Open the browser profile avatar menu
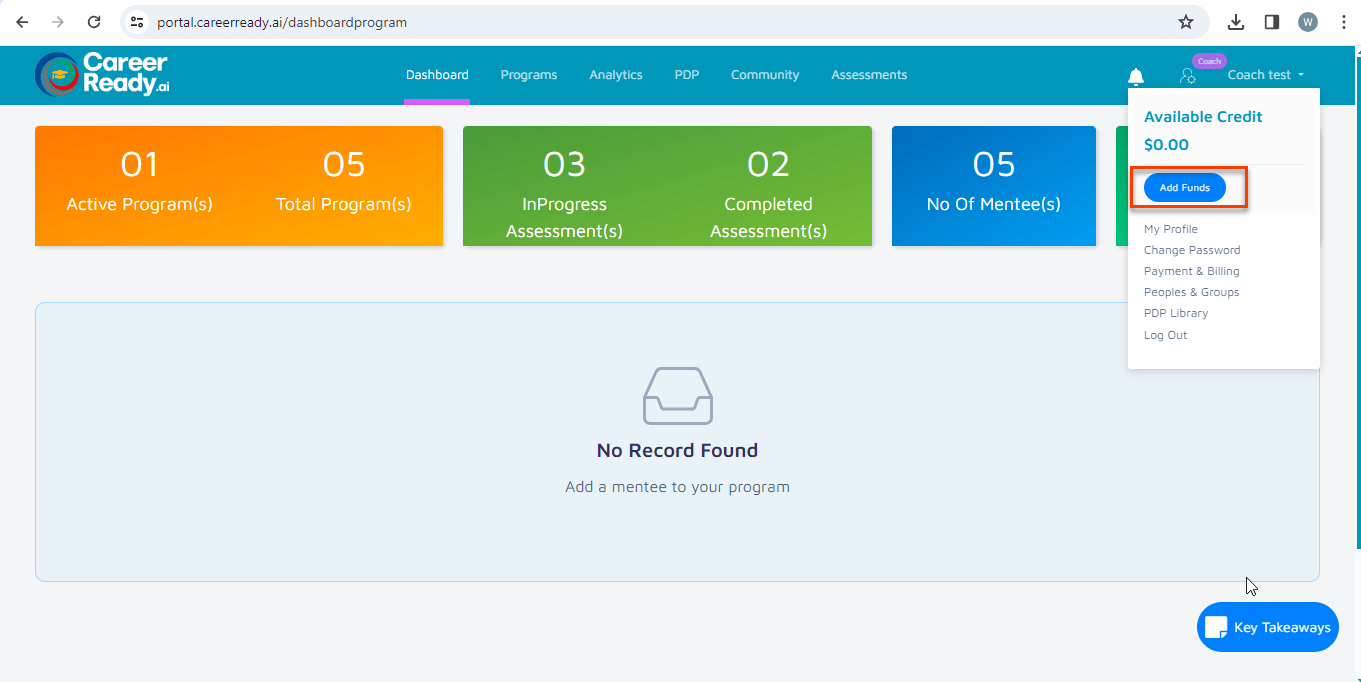 pyautogui.click(x=1308, y=21)
